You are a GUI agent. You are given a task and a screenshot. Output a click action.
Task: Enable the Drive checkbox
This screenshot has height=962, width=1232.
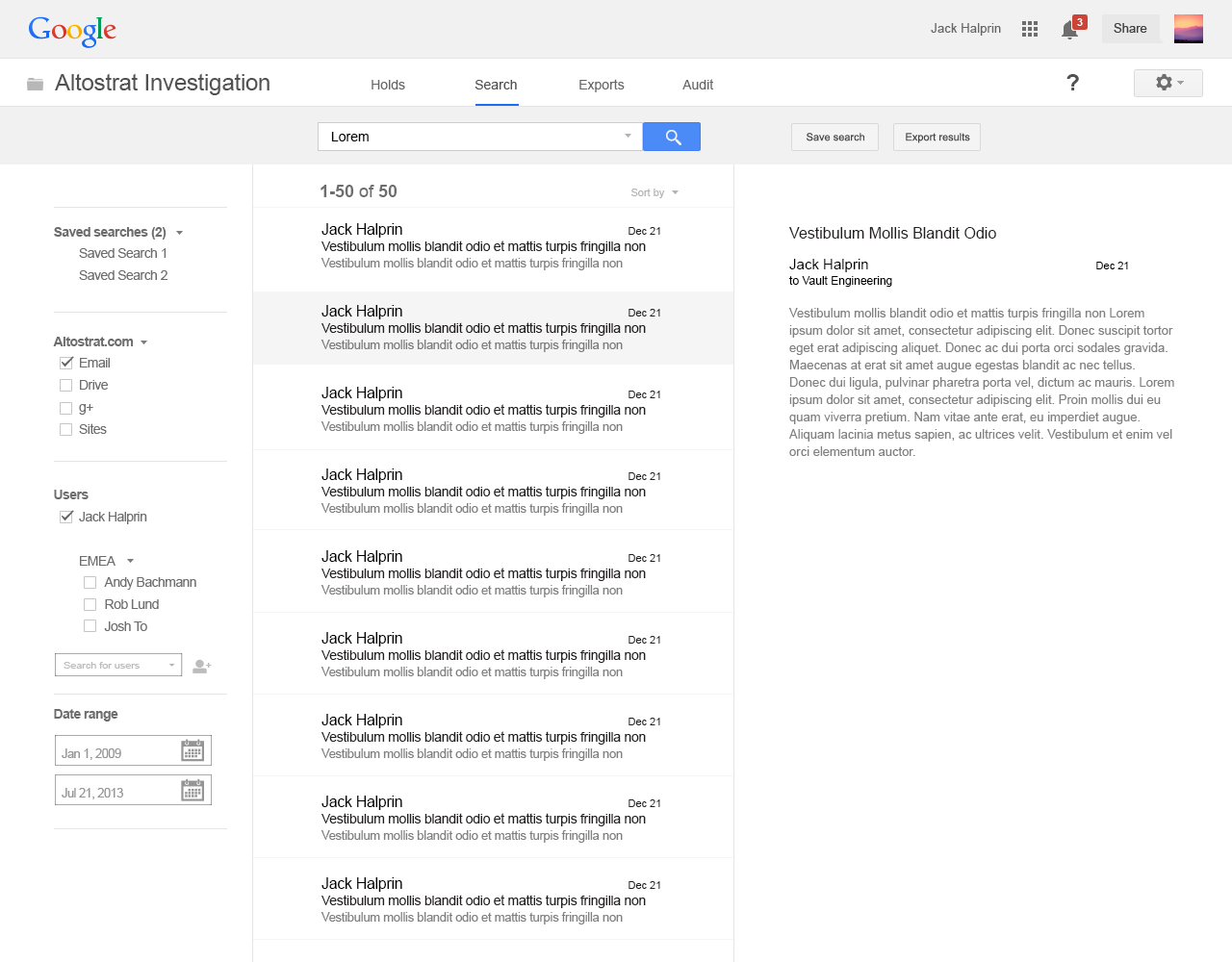tap(66, 385)
